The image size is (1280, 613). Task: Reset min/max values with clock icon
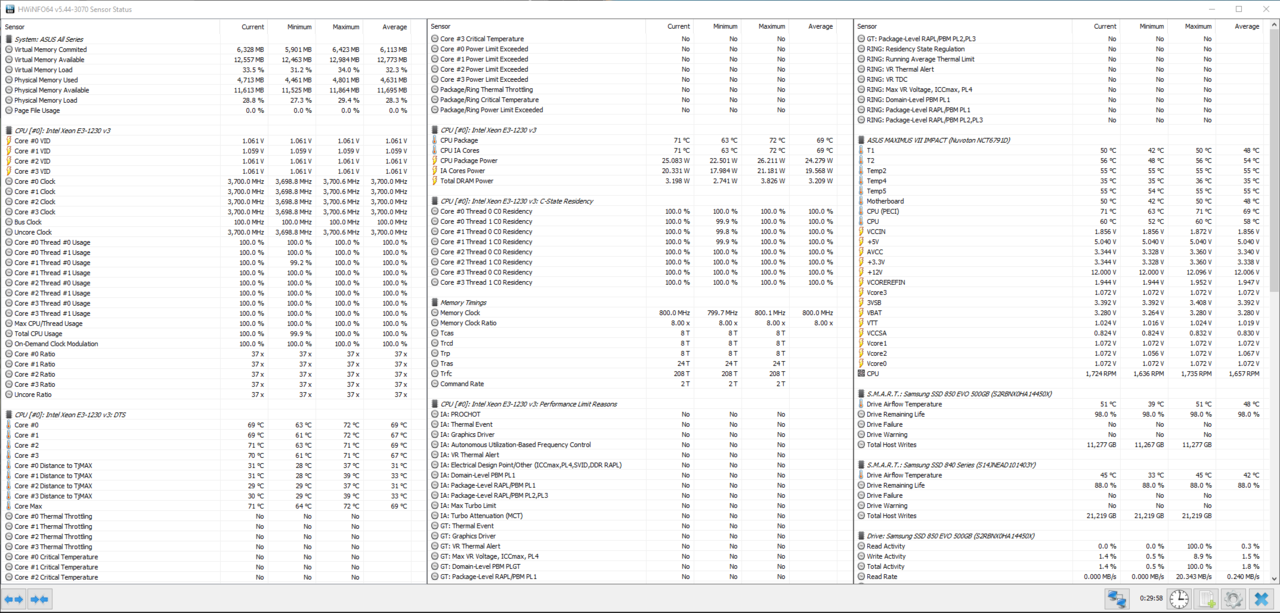tap(1180, 599)
